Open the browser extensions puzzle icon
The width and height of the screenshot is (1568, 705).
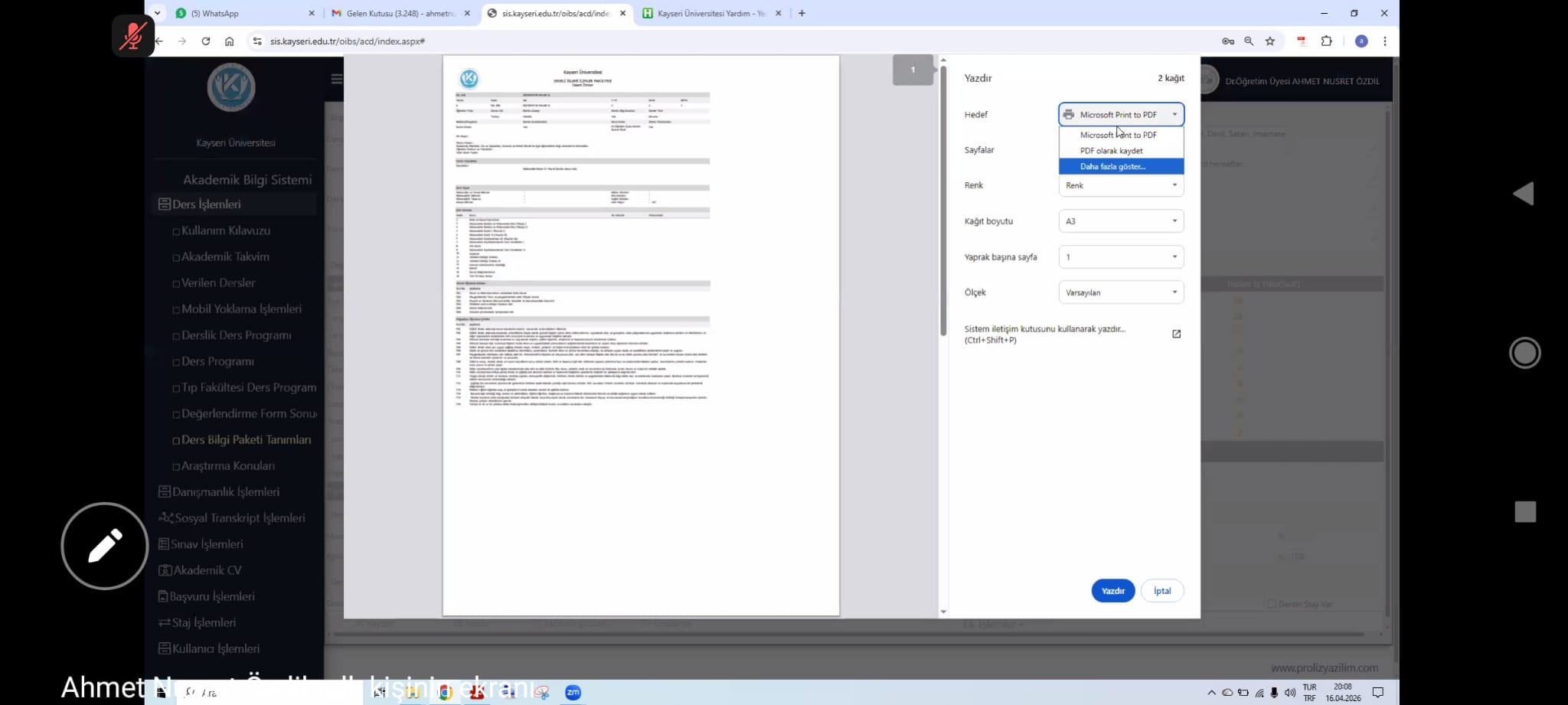coord(1327,41)
